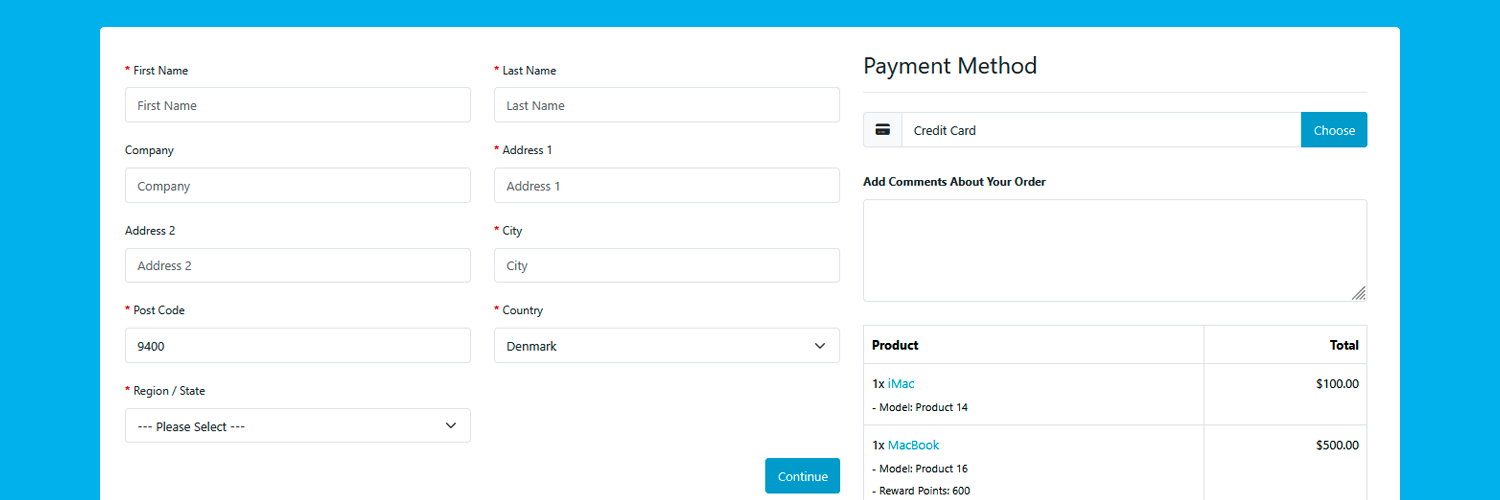Click the Total column header
Screen dimensions: 1500x500
[x=1343, y=345]
